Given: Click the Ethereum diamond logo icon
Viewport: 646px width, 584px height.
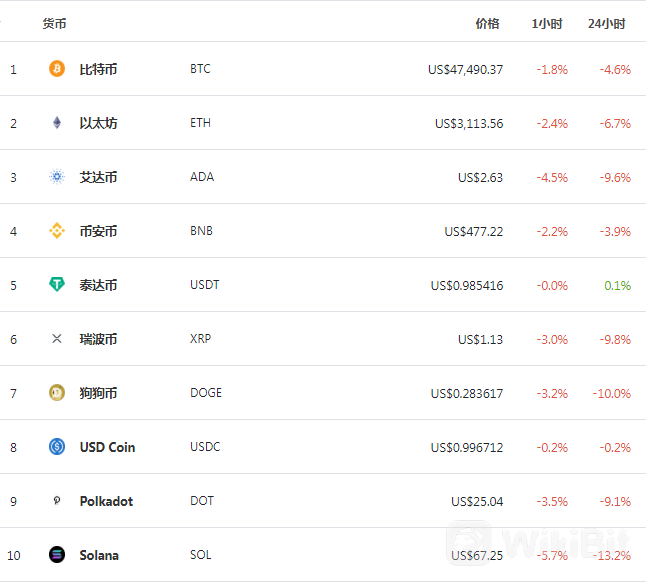Looking at the screenshot, I should coord(57,123).
